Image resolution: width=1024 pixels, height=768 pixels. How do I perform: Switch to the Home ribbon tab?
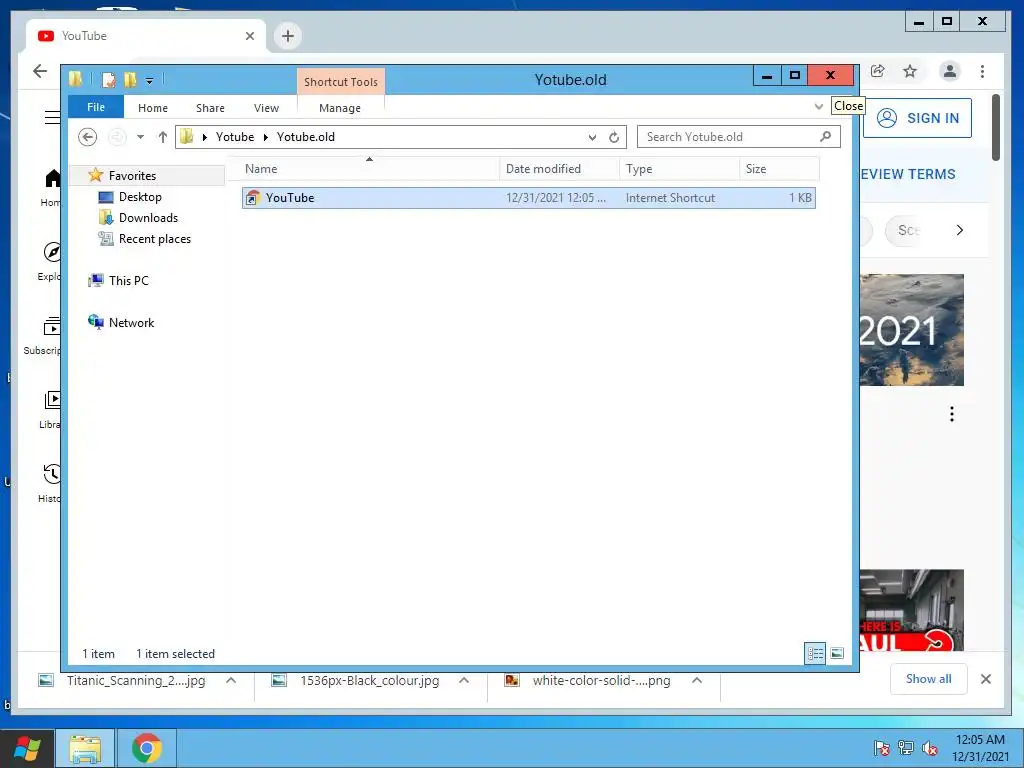(x=153, y=108)
